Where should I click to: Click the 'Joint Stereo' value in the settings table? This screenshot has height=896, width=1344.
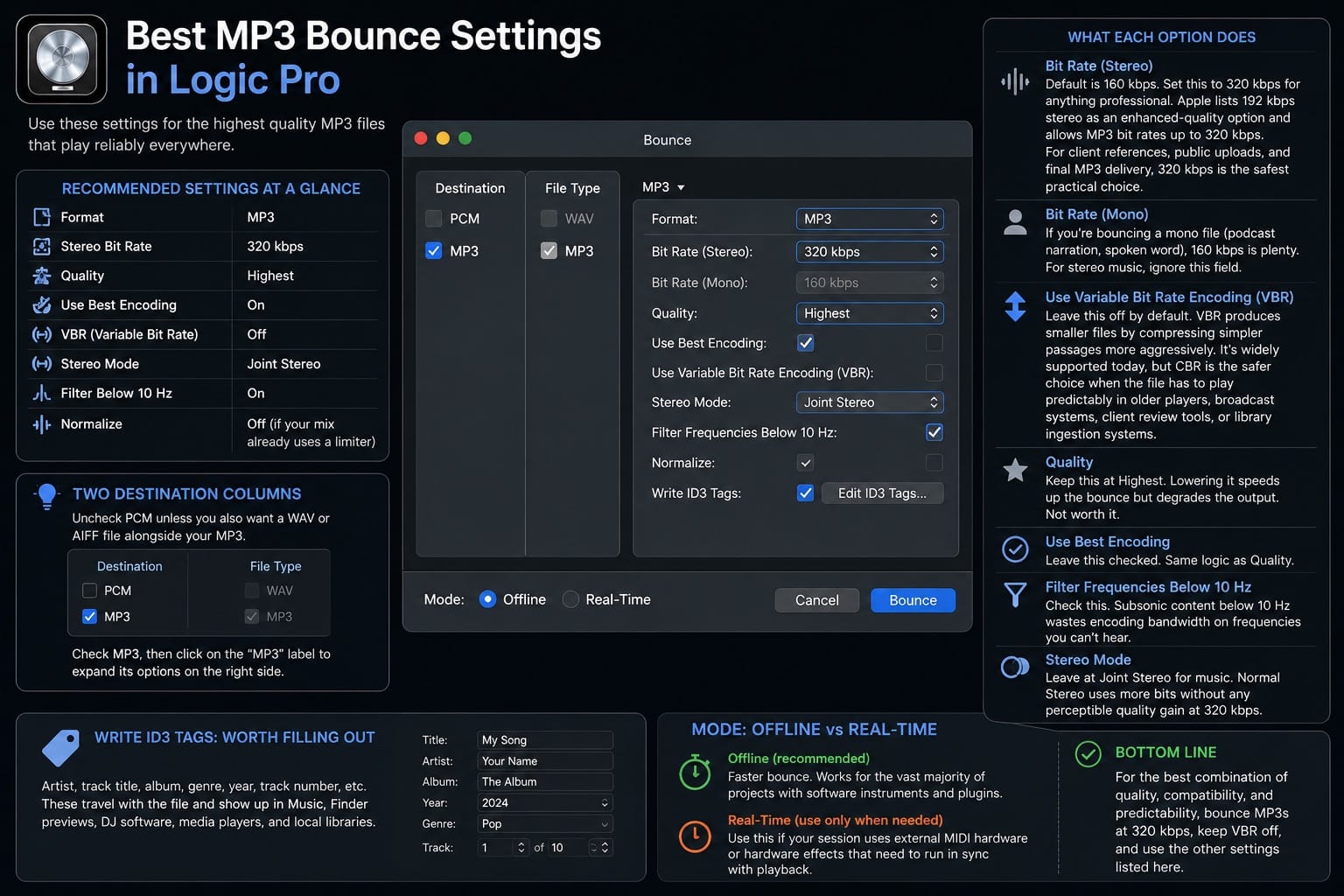(283, 364)
